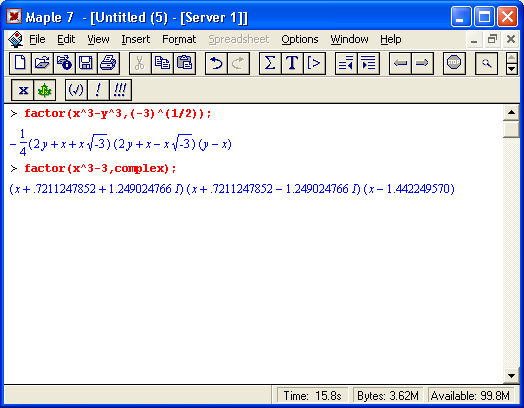Click the autocorrect syntax check (✓) icon
The image size is (524, 408).
pos(76,90)
